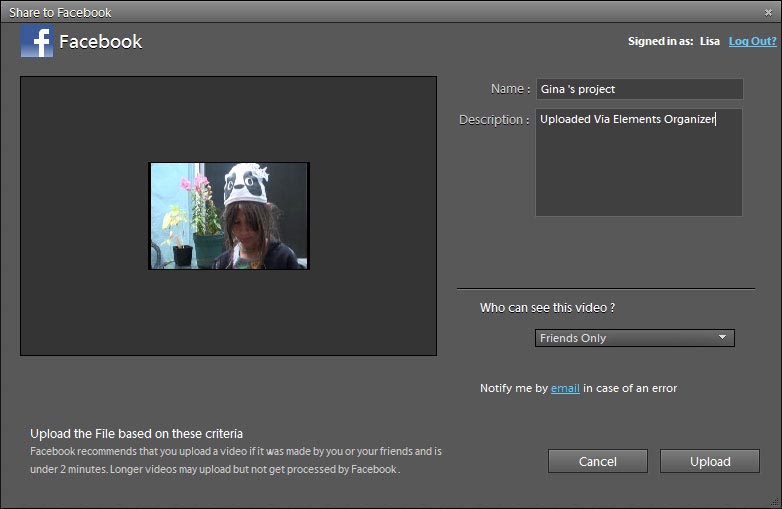Click the Upload the File criteria heading
The height and width of the screenshot is (509, 782).
(136, 434)
